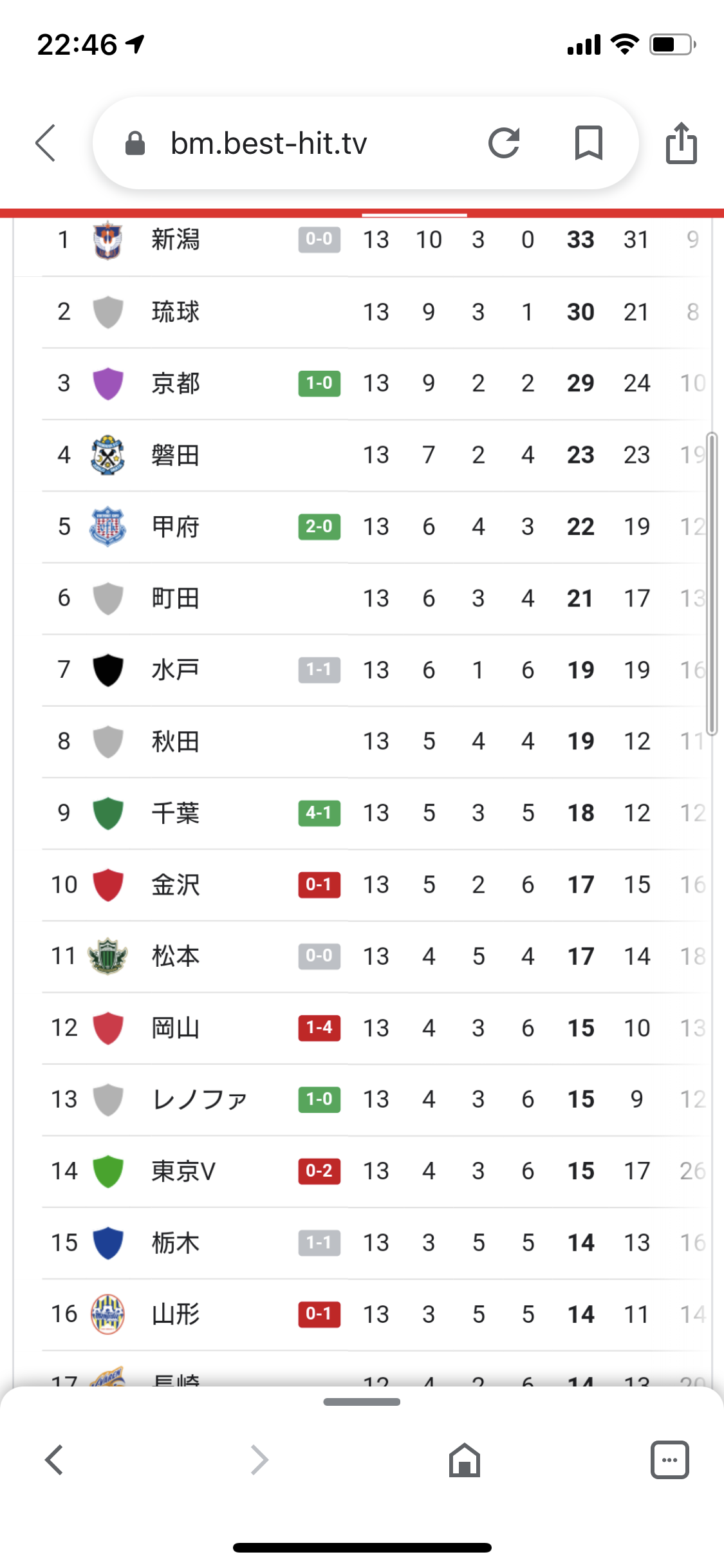This screenshot has height=1568, width=724.
Task: Open the more options menu icon
Action: click(669, 1460)
